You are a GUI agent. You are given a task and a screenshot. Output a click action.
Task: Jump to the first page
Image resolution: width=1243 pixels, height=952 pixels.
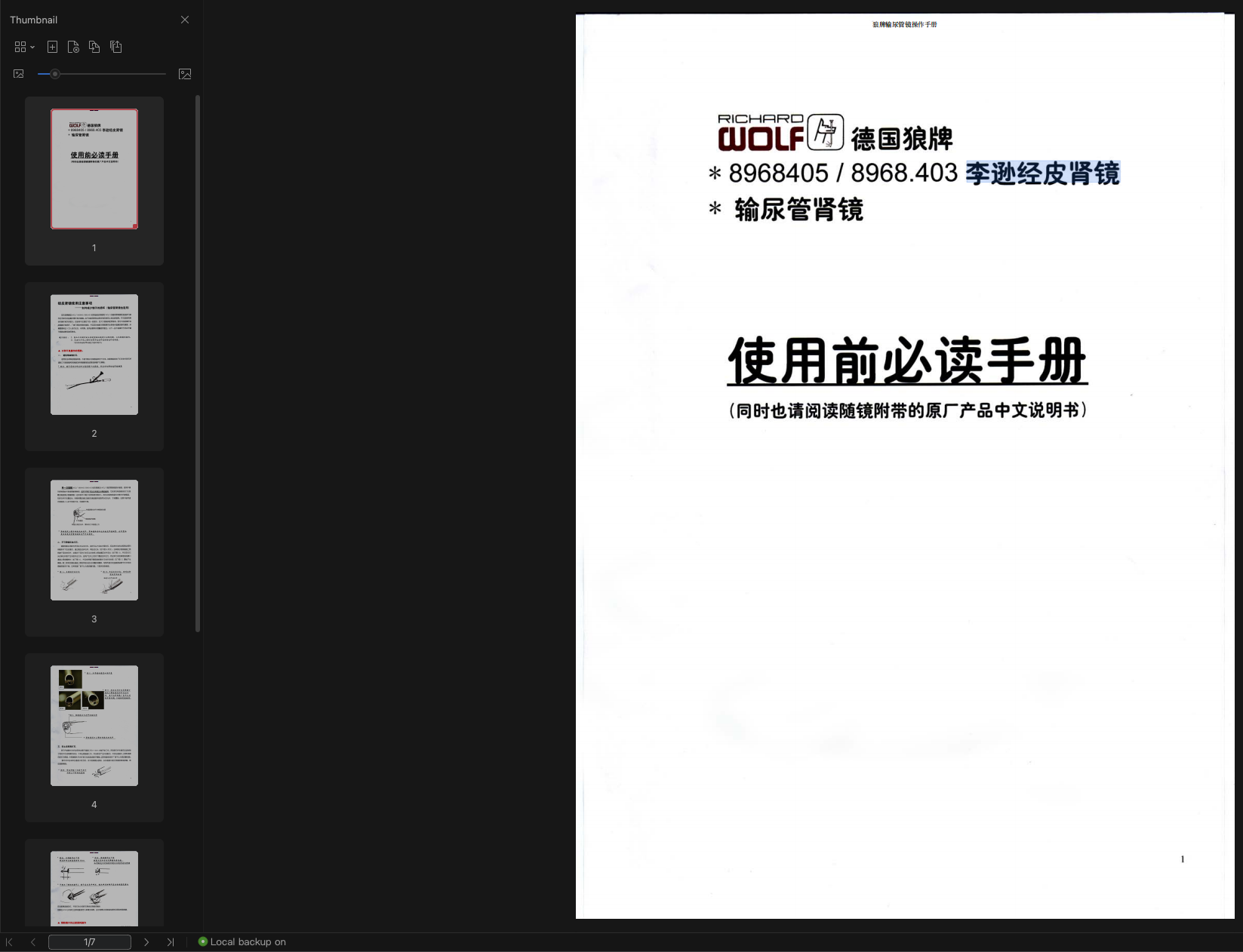(10, 941)
